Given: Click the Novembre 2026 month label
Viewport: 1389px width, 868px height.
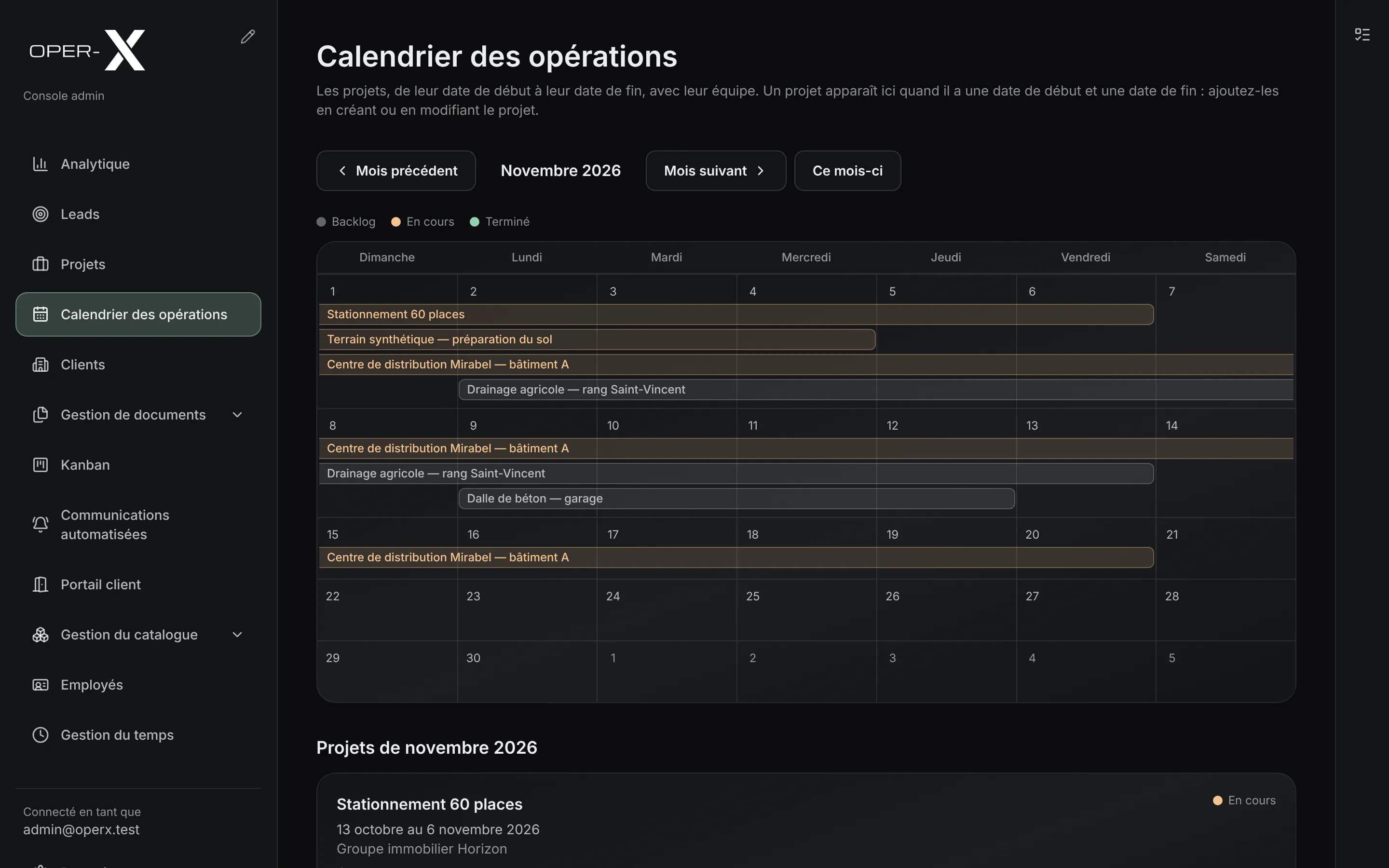Looking at the screenshot, I should tap(561, 171).
